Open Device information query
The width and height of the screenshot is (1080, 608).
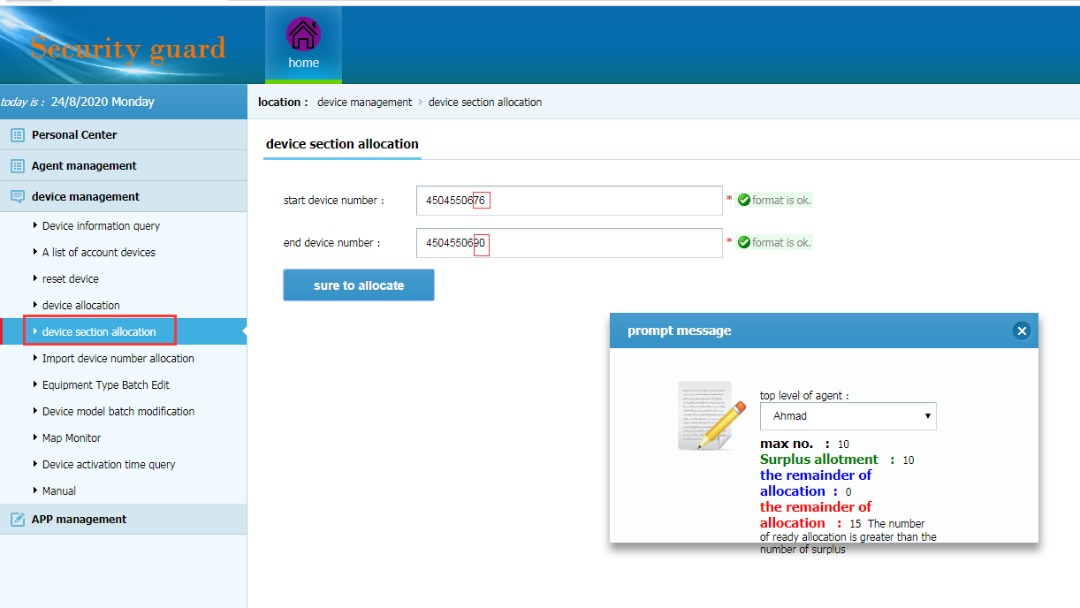point(101,226)
